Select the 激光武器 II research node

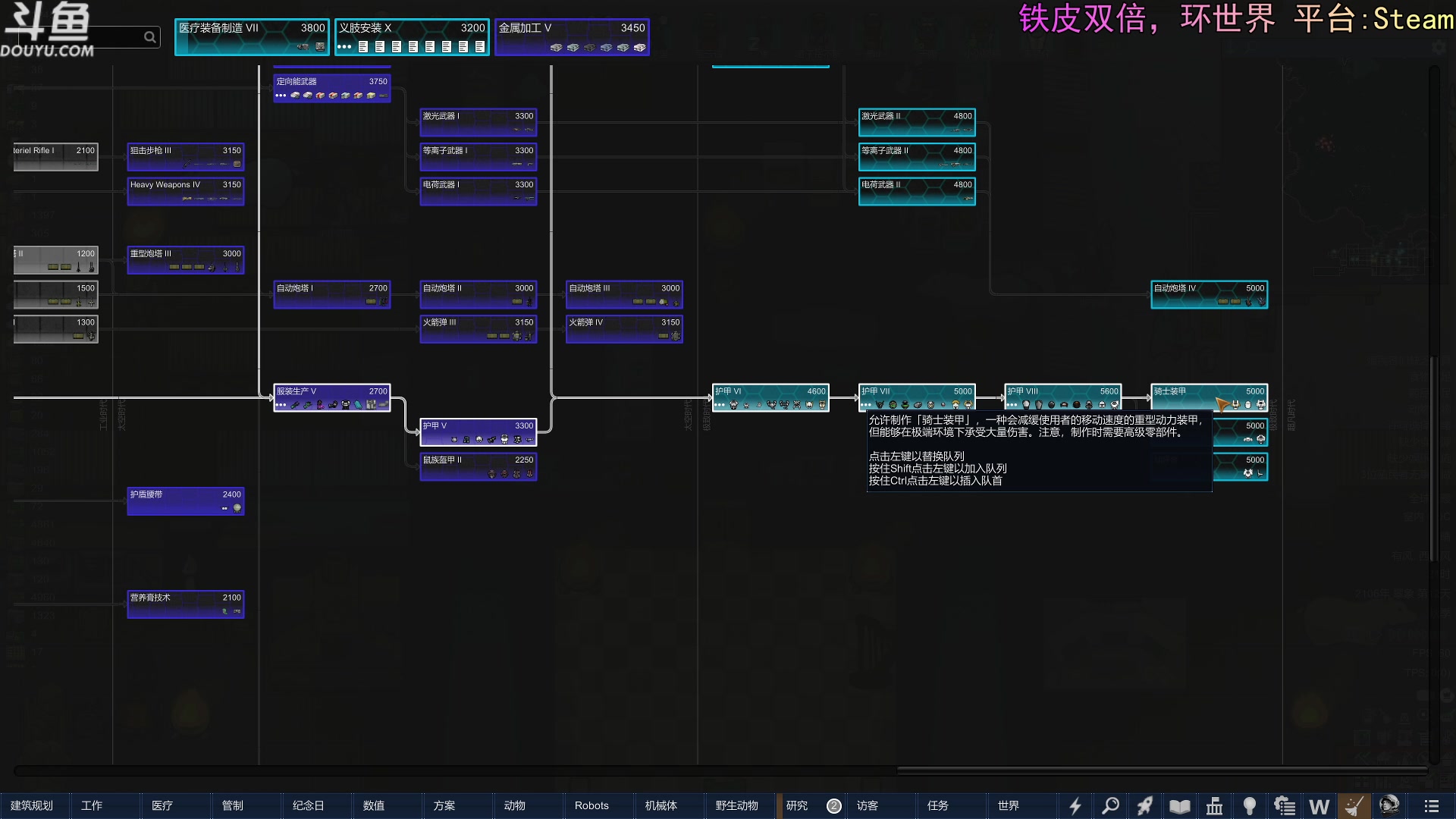click(917, 122)
